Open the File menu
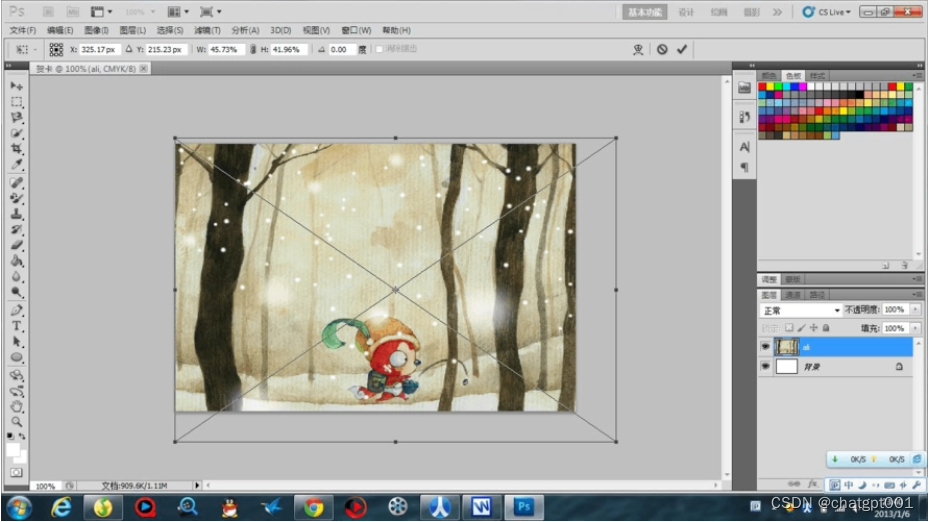This screenshot has height=522, width=929. pos(23,30)
